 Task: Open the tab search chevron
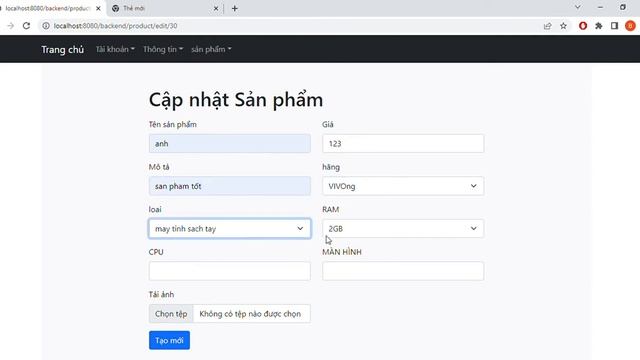(578, 7)
